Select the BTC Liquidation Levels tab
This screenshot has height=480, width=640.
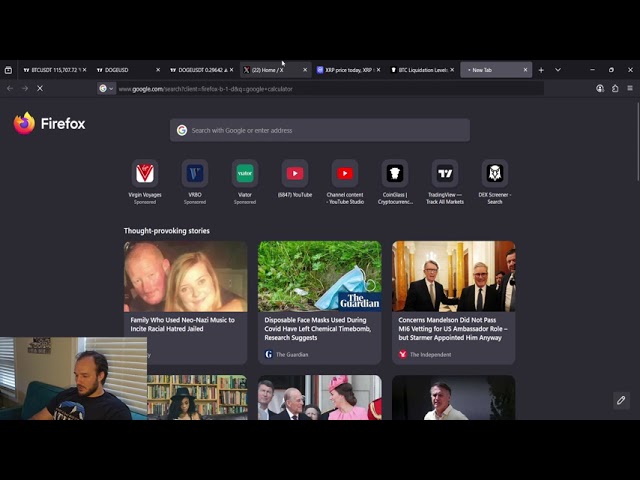(x=420, y=70)
